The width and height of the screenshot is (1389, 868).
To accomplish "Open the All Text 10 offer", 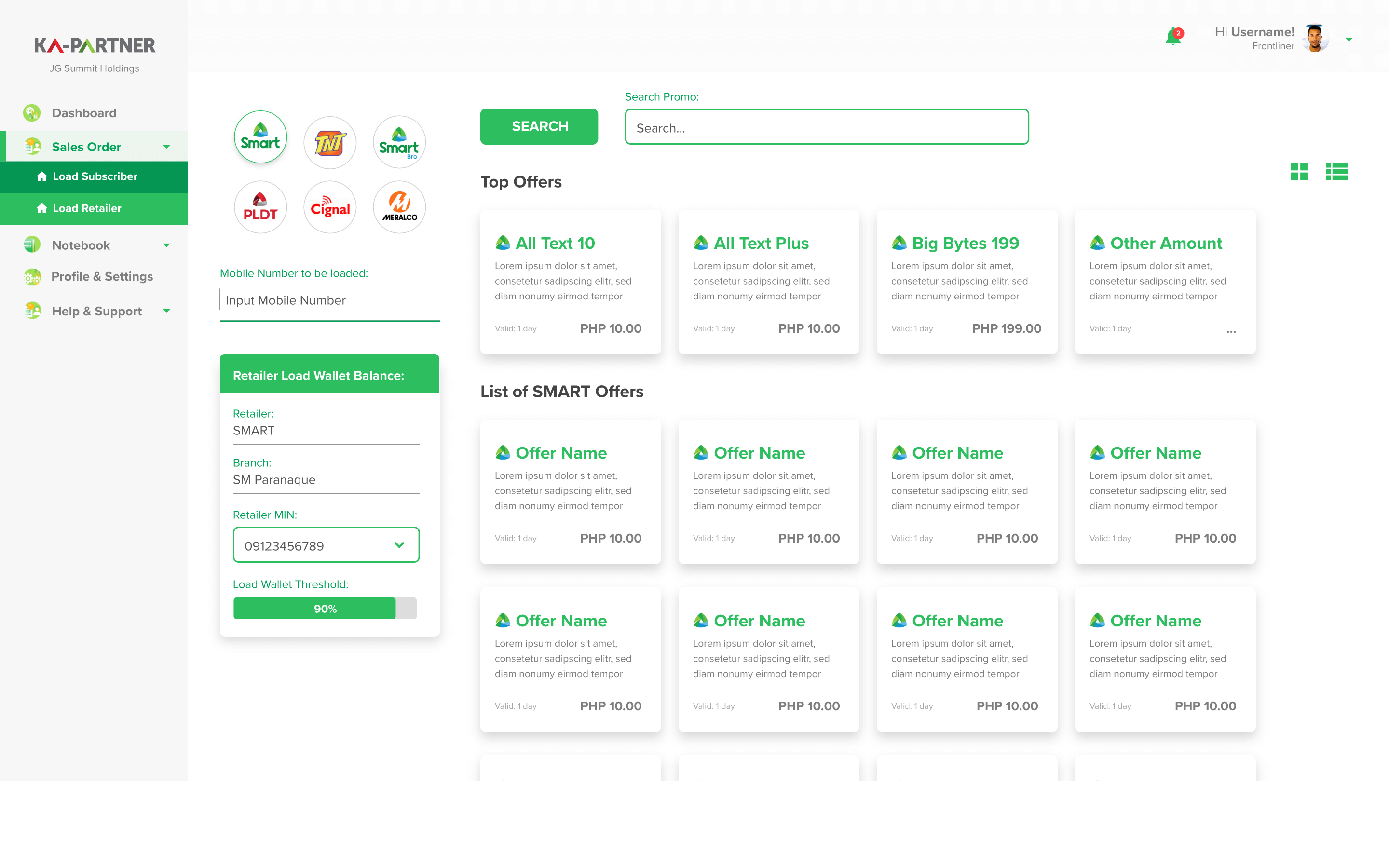I will coord(571,282).
